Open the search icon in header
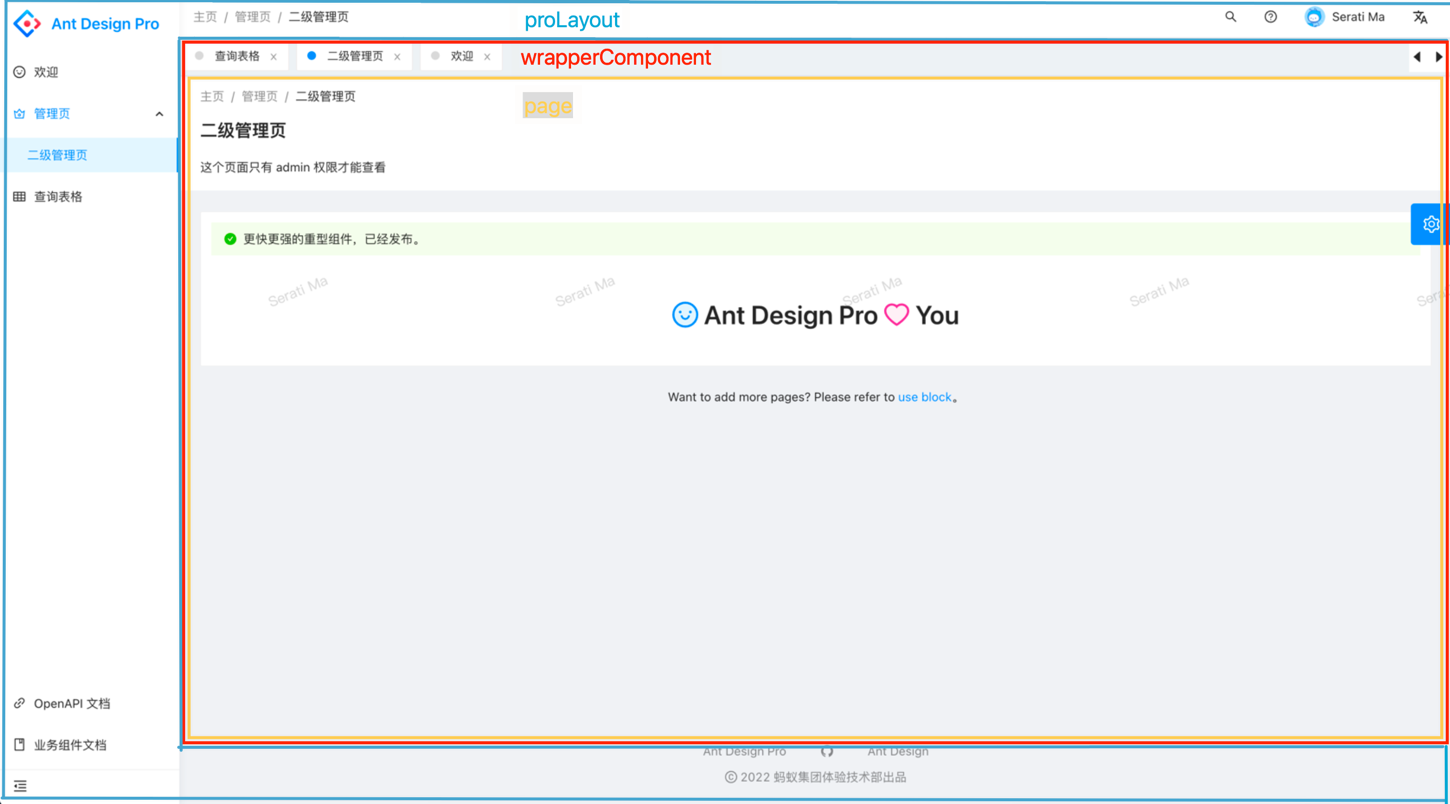This screenshot has width=1450, height=804. pos(1231,17)
